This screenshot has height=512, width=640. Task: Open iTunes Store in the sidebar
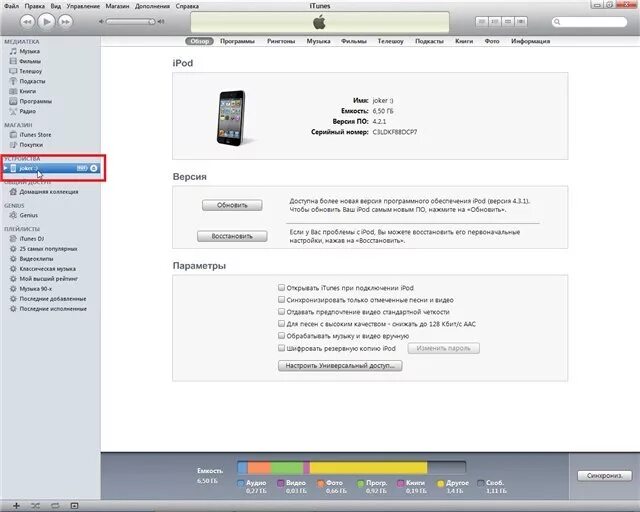pos(35,134)
